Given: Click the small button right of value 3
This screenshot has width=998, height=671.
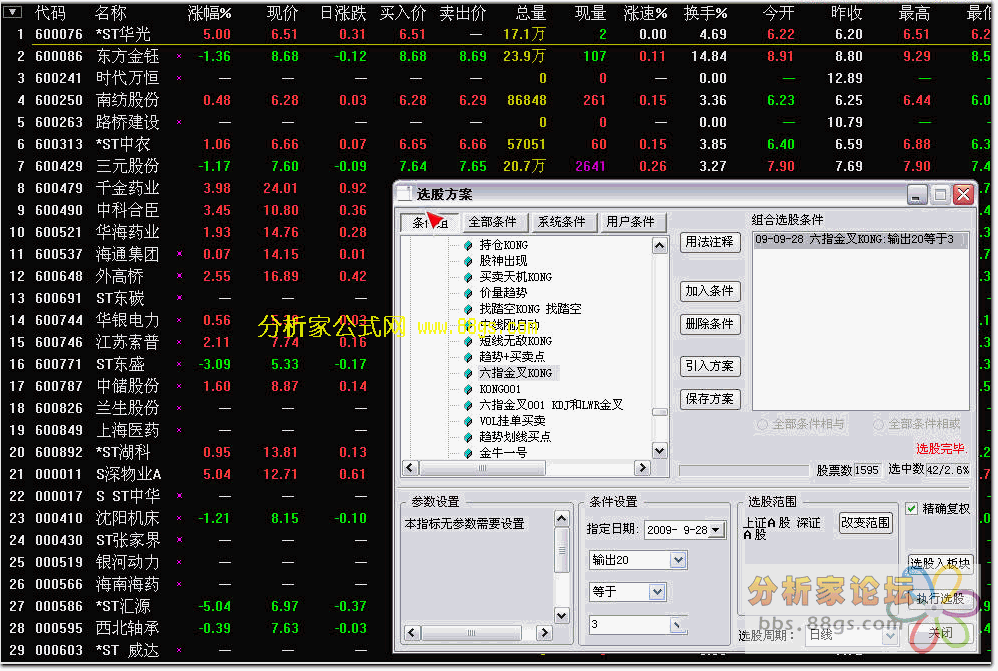Looking at the screenshot, I should pyautogui.click(x=677, y=625).
